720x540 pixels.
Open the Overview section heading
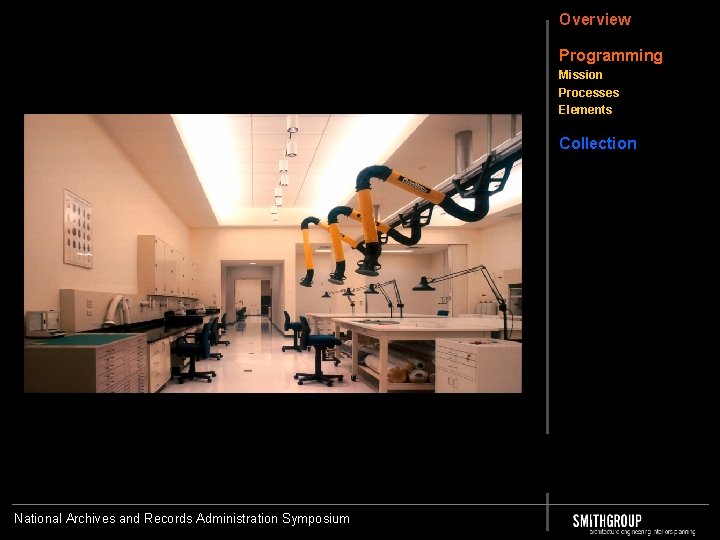point(595,19)
